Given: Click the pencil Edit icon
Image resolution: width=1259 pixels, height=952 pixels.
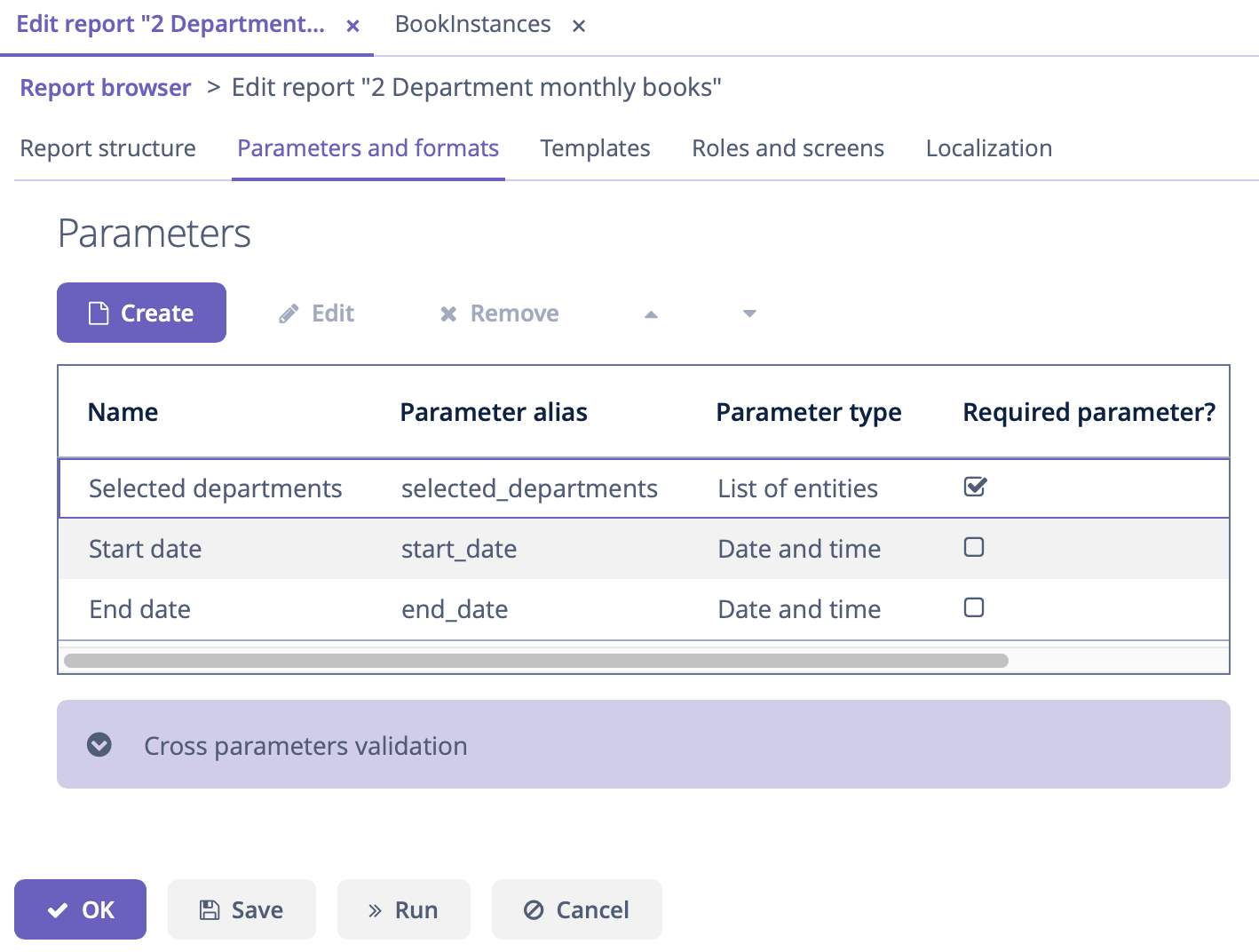Looking at the screenshot, I should click(289, 313).
